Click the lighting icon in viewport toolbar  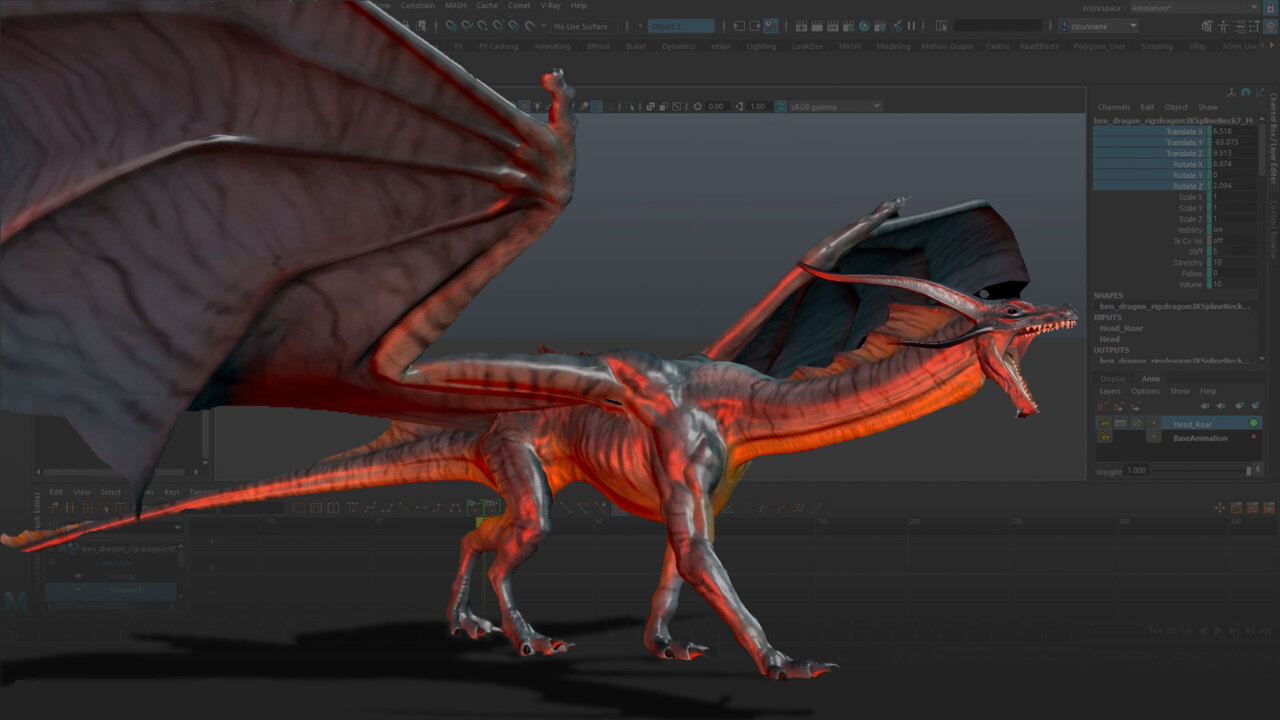click(537, 105)
